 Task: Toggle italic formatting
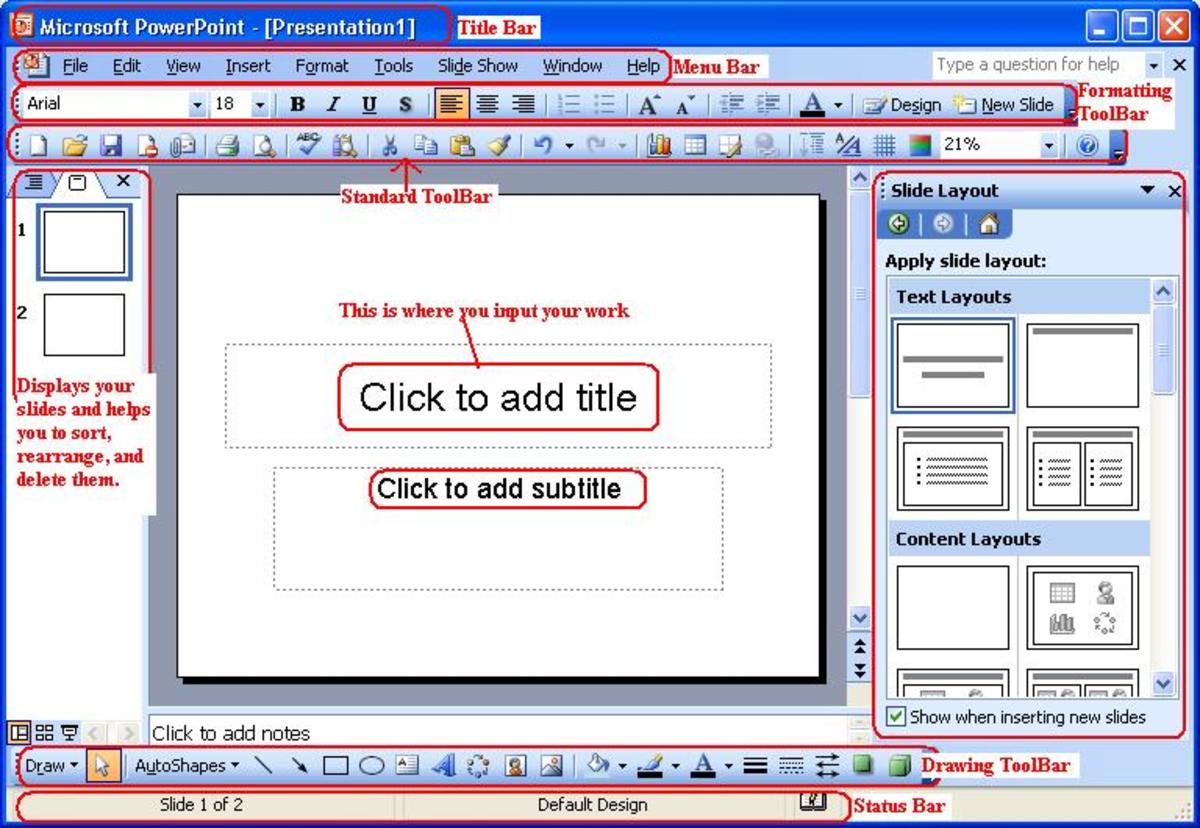click(333, 103)
